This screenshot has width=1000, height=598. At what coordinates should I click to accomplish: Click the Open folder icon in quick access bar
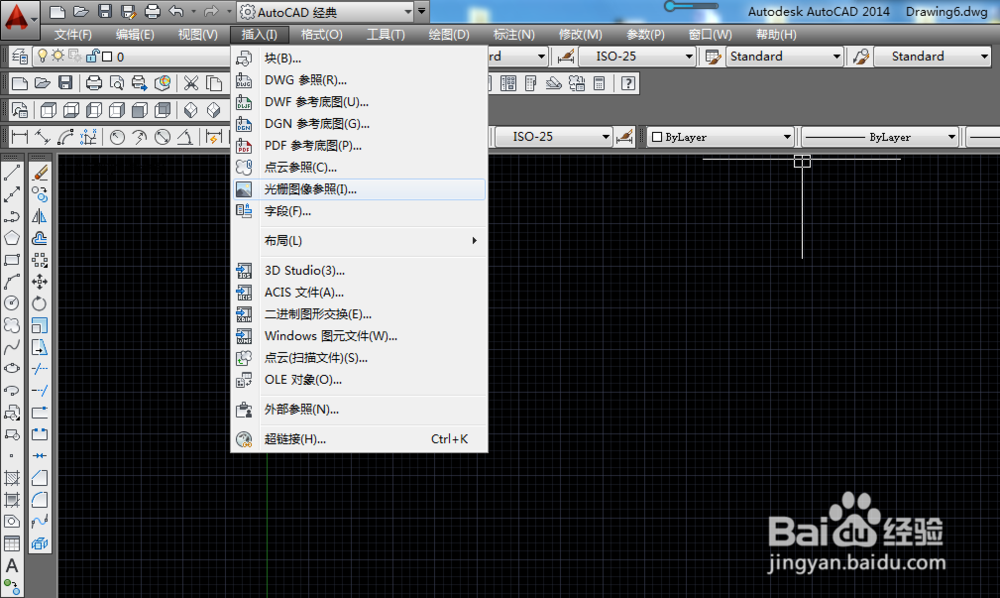point(80,11)
